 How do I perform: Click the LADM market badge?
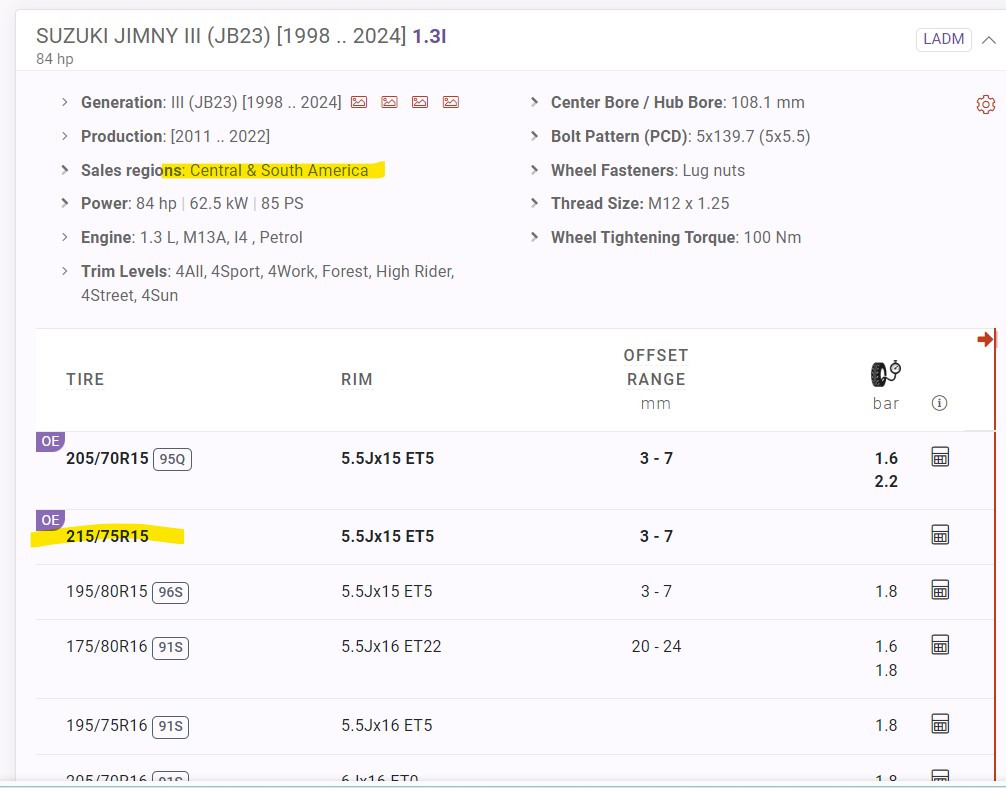(x=943, y=40)
